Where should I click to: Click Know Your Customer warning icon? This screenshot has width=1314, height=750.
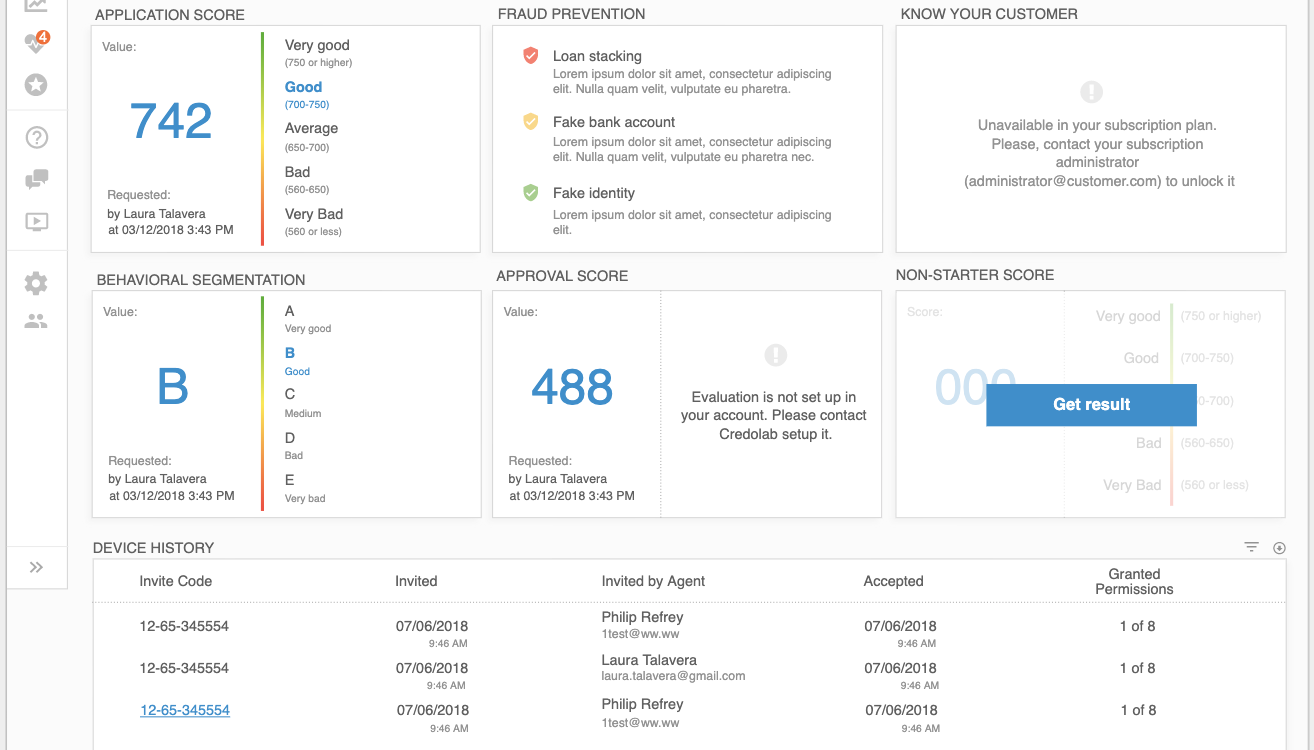(1091, 92)
